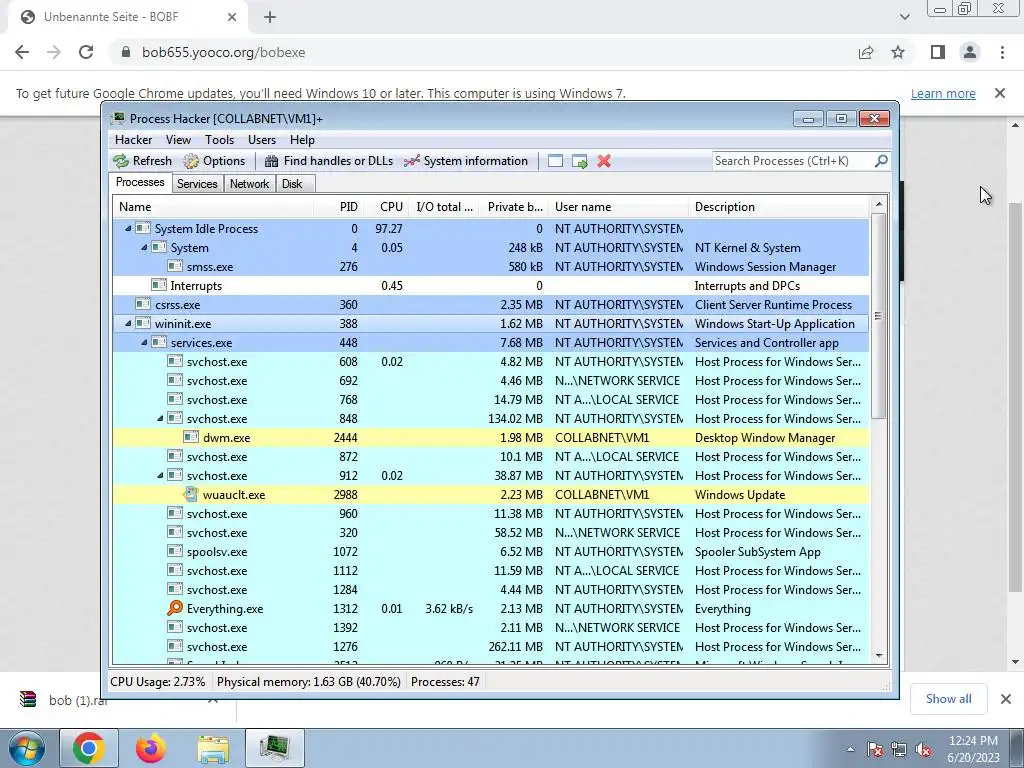Viewport: 1024px width, 768px height.
Task: Select the smss.exe process row
Action: coord(491,266)
